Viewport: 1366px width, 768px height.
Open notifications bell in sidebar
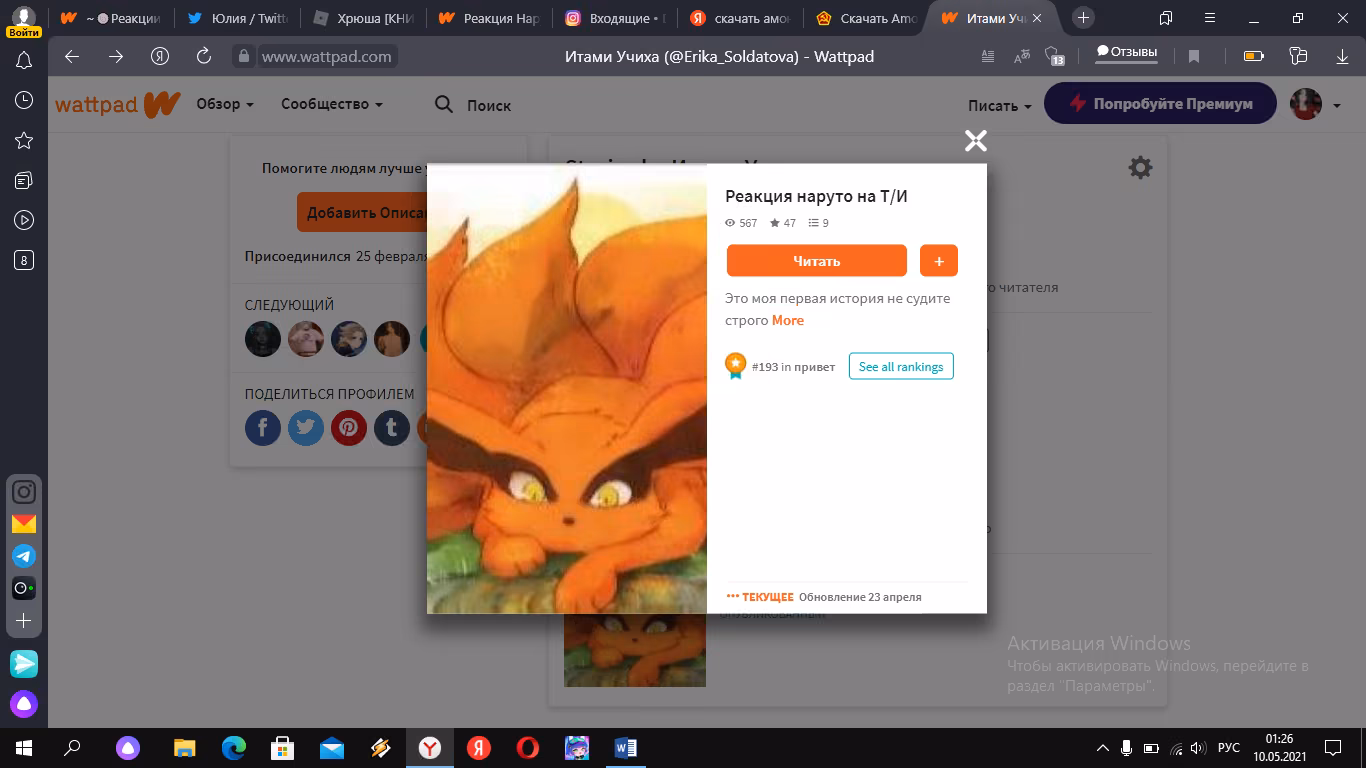pyautogui.click(x=24, y=62)
